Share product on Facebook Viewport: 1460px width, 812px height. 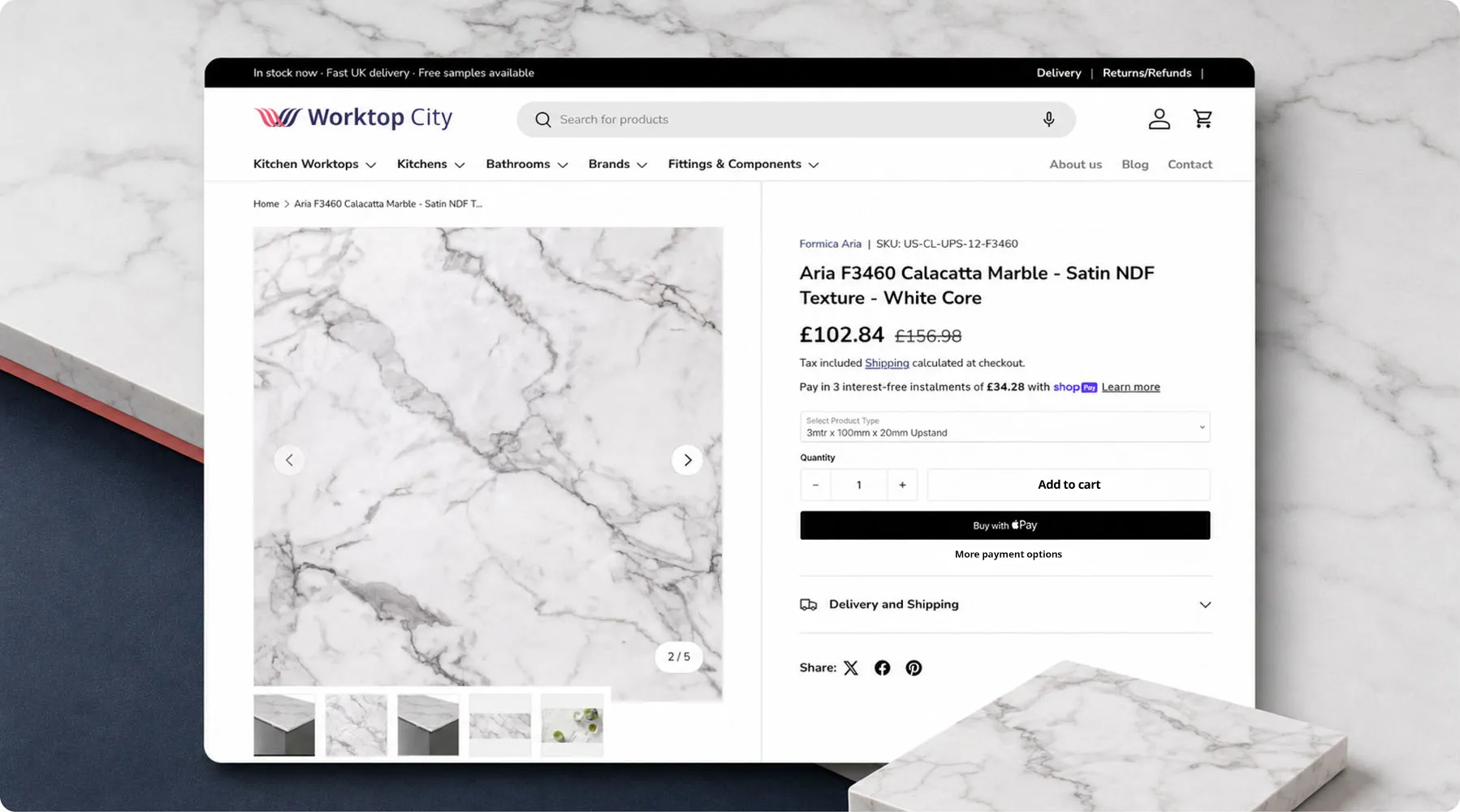[882, 667]
